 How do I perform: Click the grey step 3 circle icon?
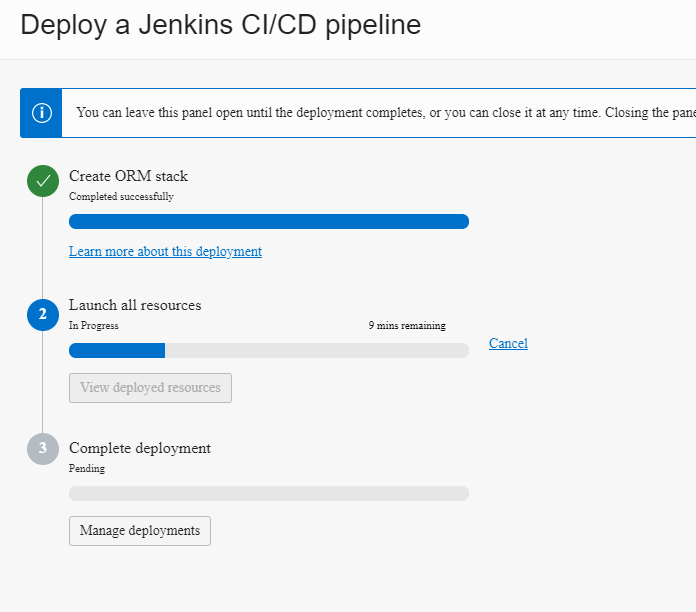pyautogui.click(x=42, y=449)
